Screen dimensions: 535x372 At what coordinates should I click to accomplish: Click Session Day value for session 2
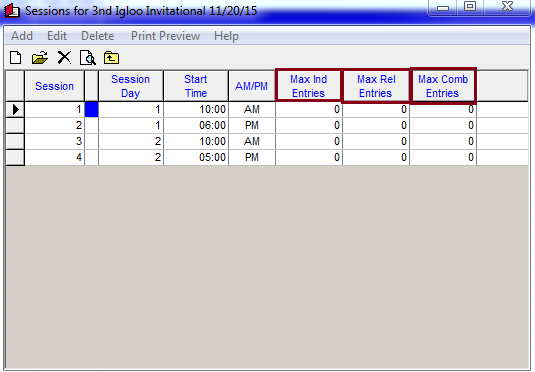[131, 126]
